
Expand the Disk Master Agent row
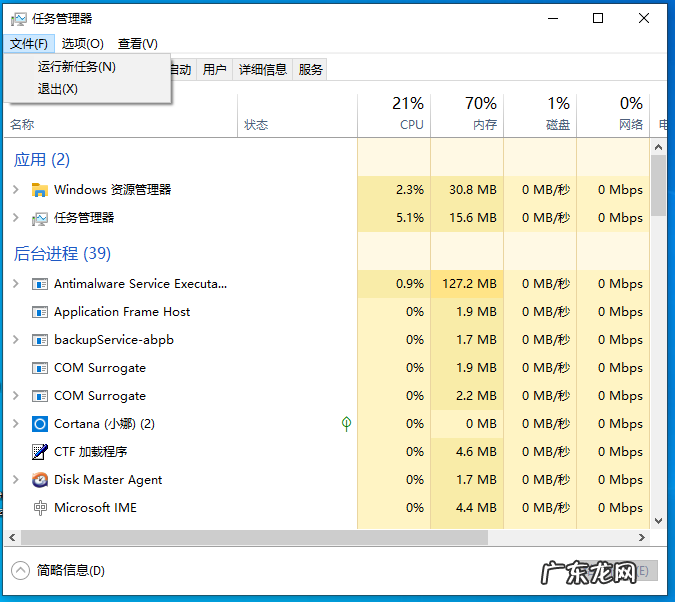point(16,480)
